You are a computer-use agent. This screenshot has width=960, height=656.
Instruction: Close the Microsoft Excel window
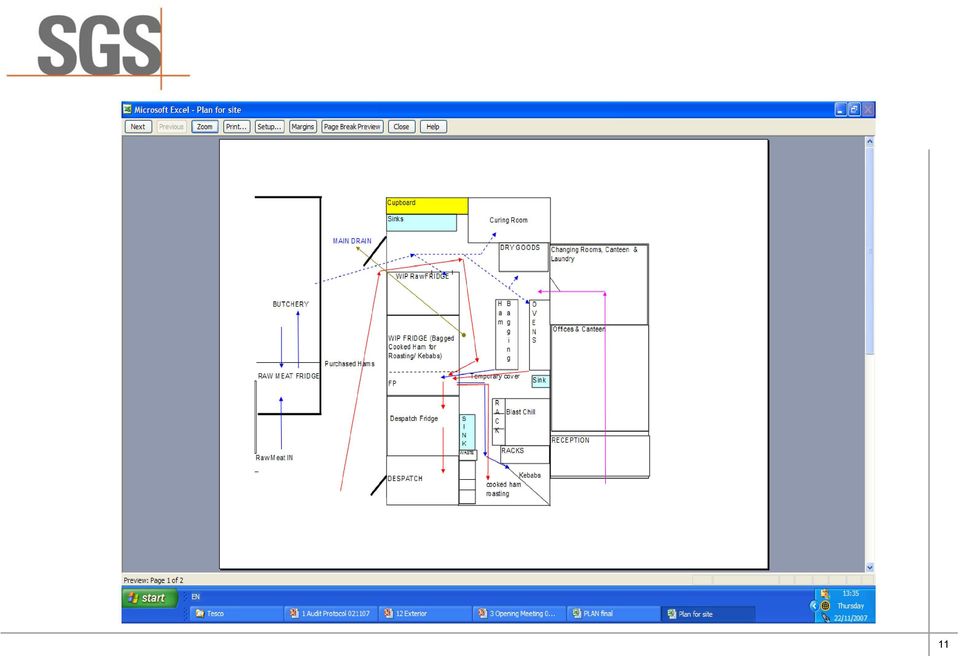coord(868,110)
